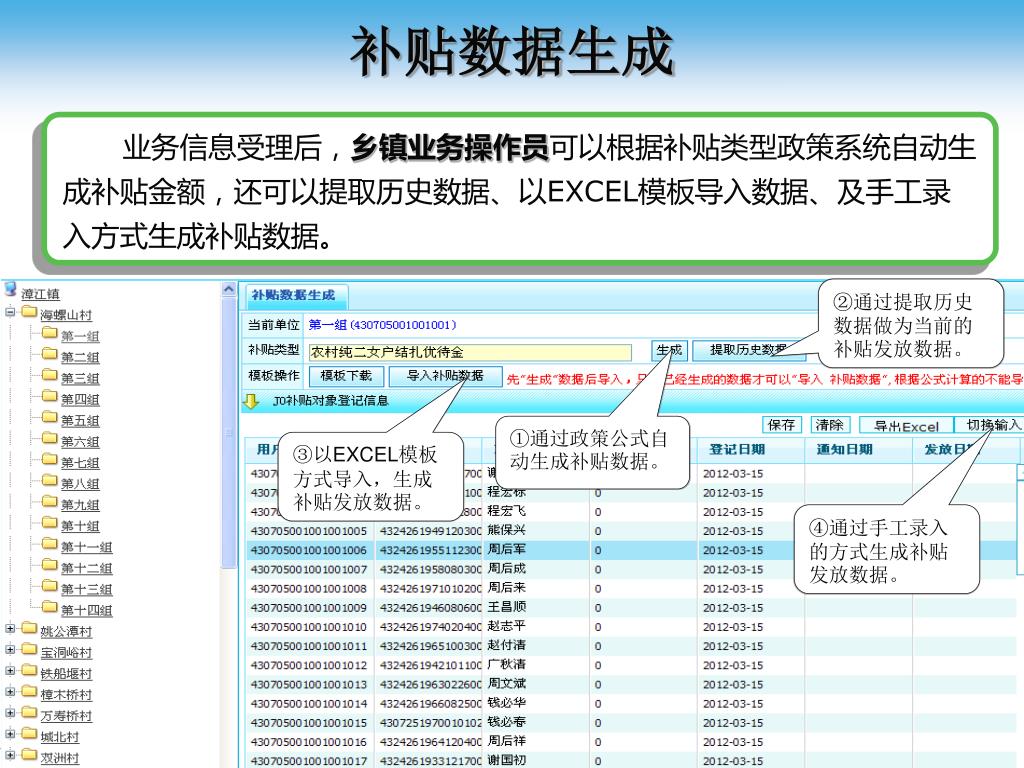Click the cell 熊保兴 in the table
This screenshot has height=768, width=1024.
tap(506, 530)
